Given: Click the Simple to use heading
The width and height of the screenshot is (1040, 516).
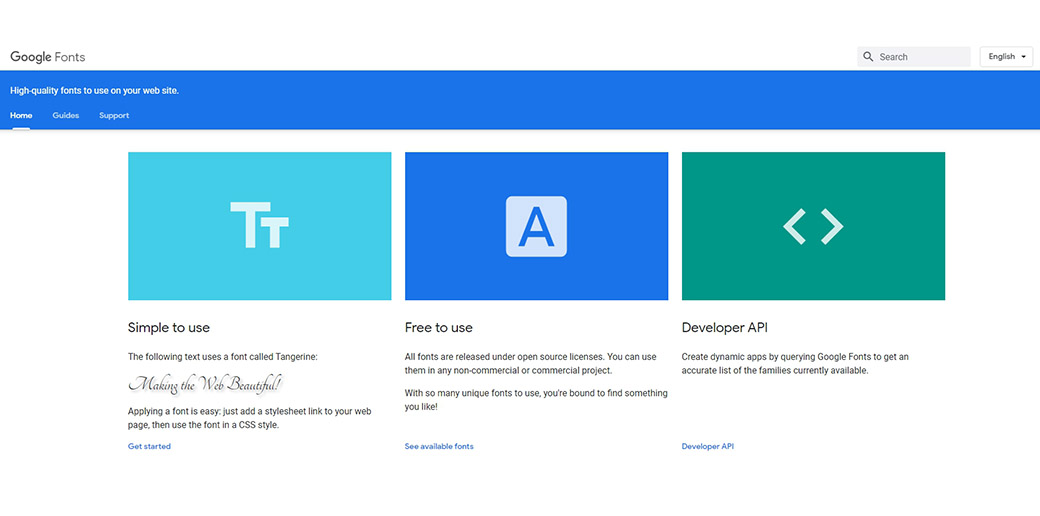Looking at the screenshot, I should pyautogui.click(x=169, y=327).
